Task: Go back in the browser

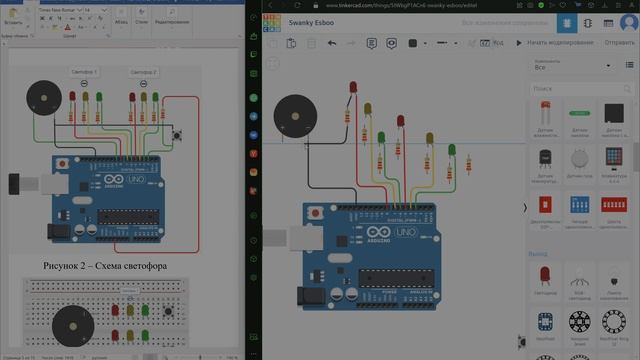Action: [x=270, y=5]
